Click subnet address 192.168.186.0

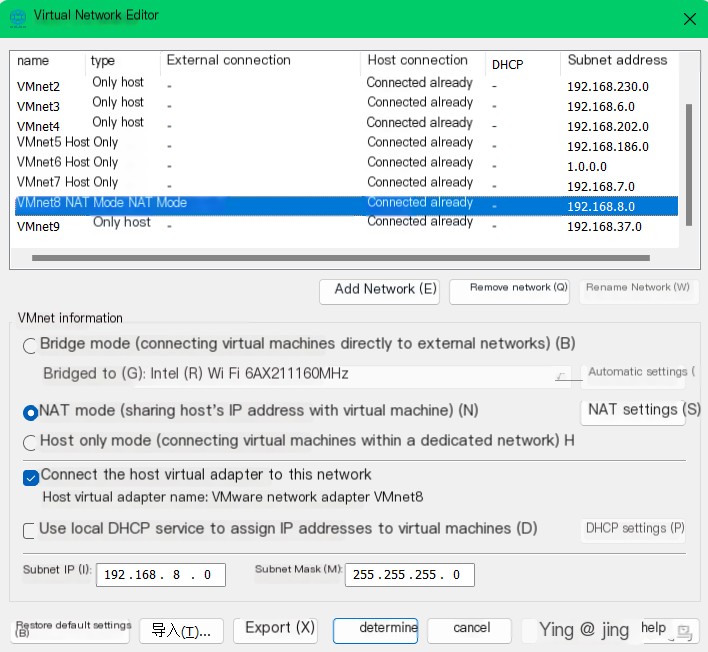click(608, 146)
